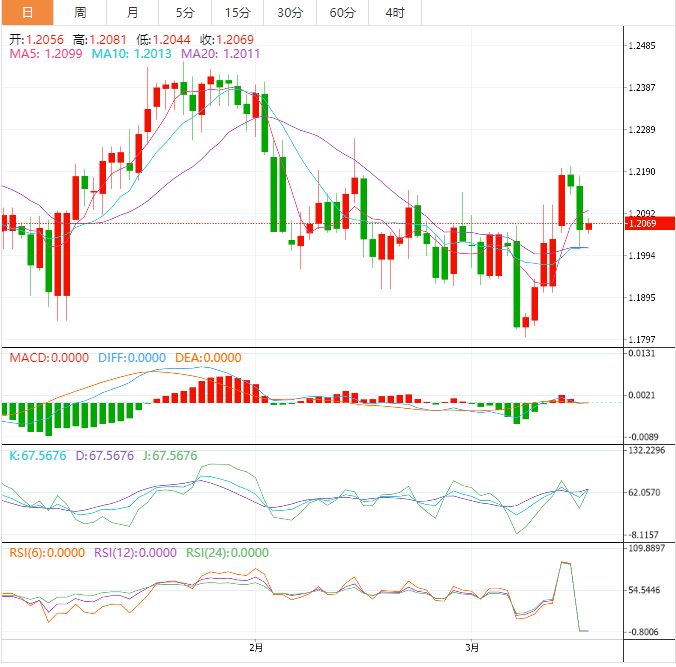This screenshot has width=676, height=667.
Task: Click the MA5 moving average label
Action: click(x=46, y=54)
